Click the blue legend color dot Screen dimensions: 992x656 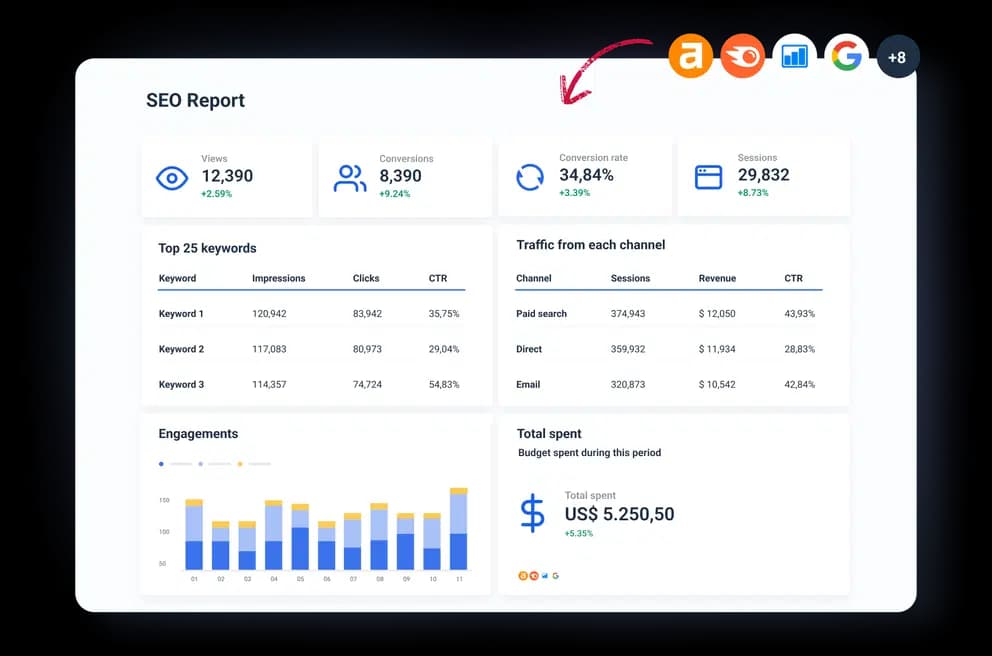tap(161, 464)
